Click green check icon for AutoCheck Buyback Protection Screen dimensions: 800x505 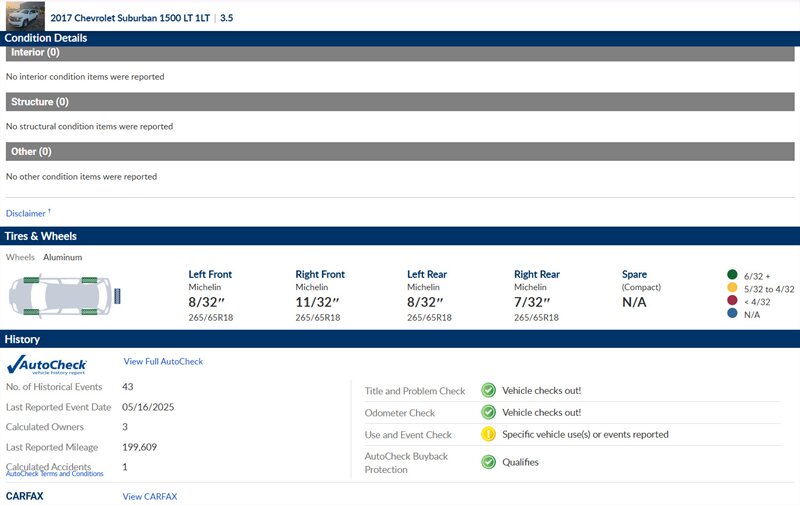(489, 462)
